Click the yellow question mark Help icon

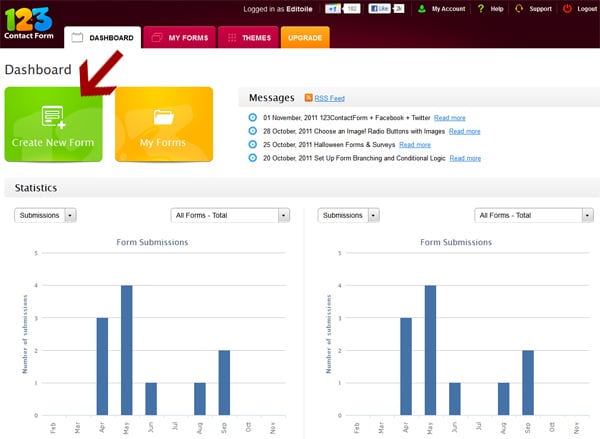(481, 8)
